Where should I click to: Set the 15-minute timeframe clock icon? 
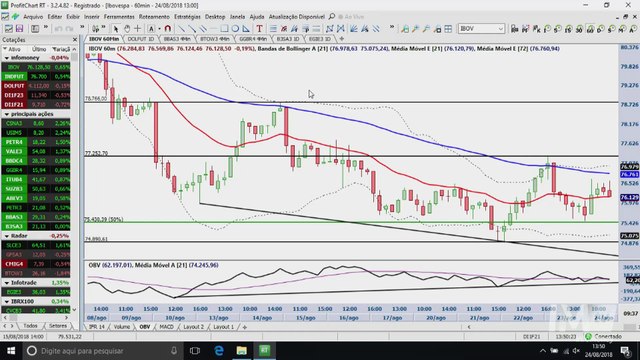pos(568,29)
